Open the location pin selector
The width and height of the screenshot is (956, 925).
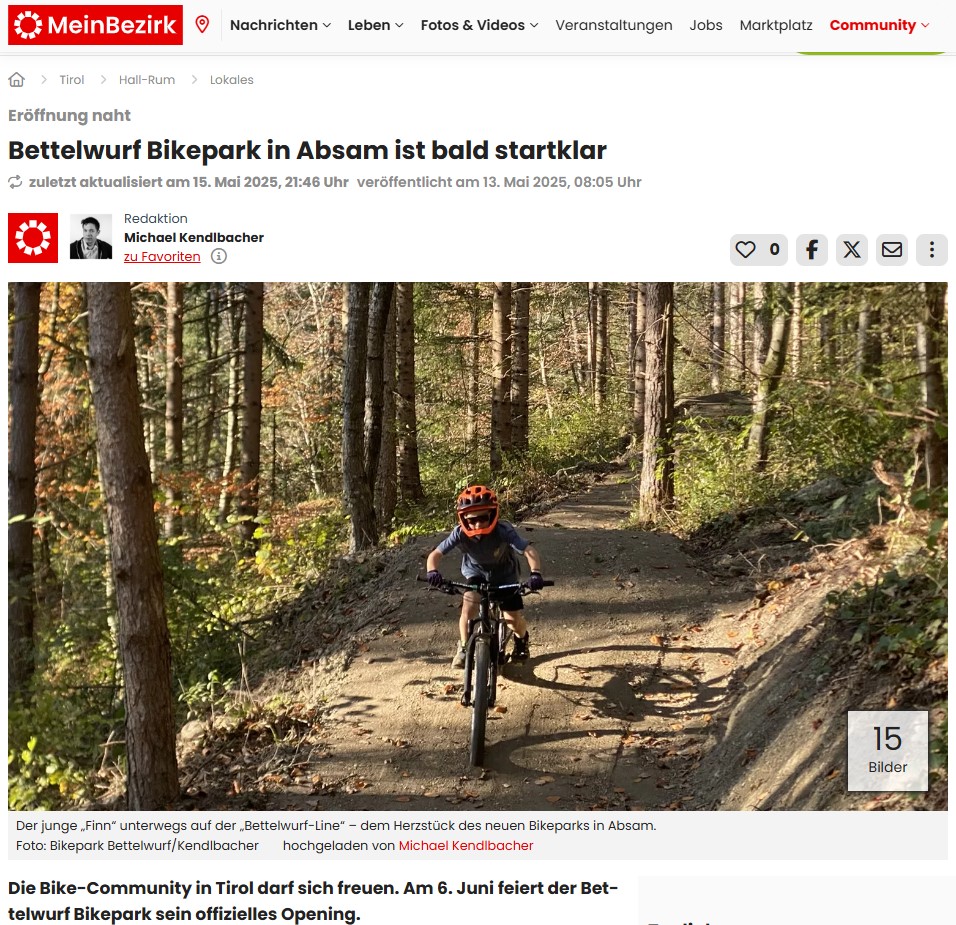(202, 25)
